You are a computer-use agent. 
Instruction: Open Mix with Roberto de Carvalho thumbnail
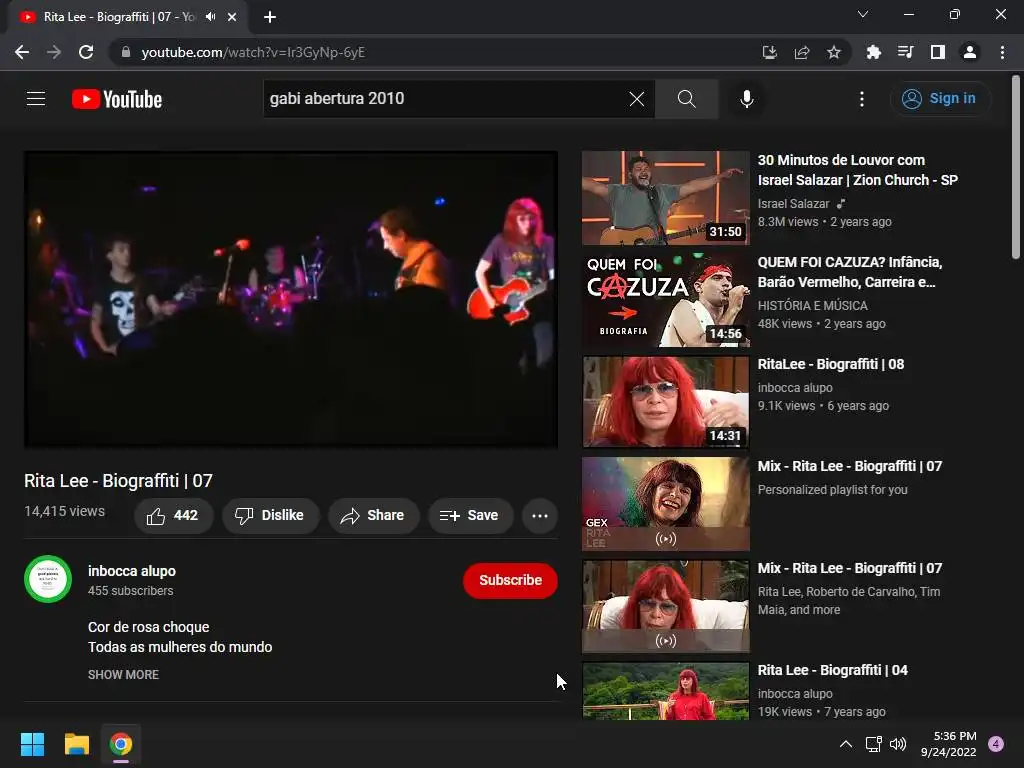(665, 606)
